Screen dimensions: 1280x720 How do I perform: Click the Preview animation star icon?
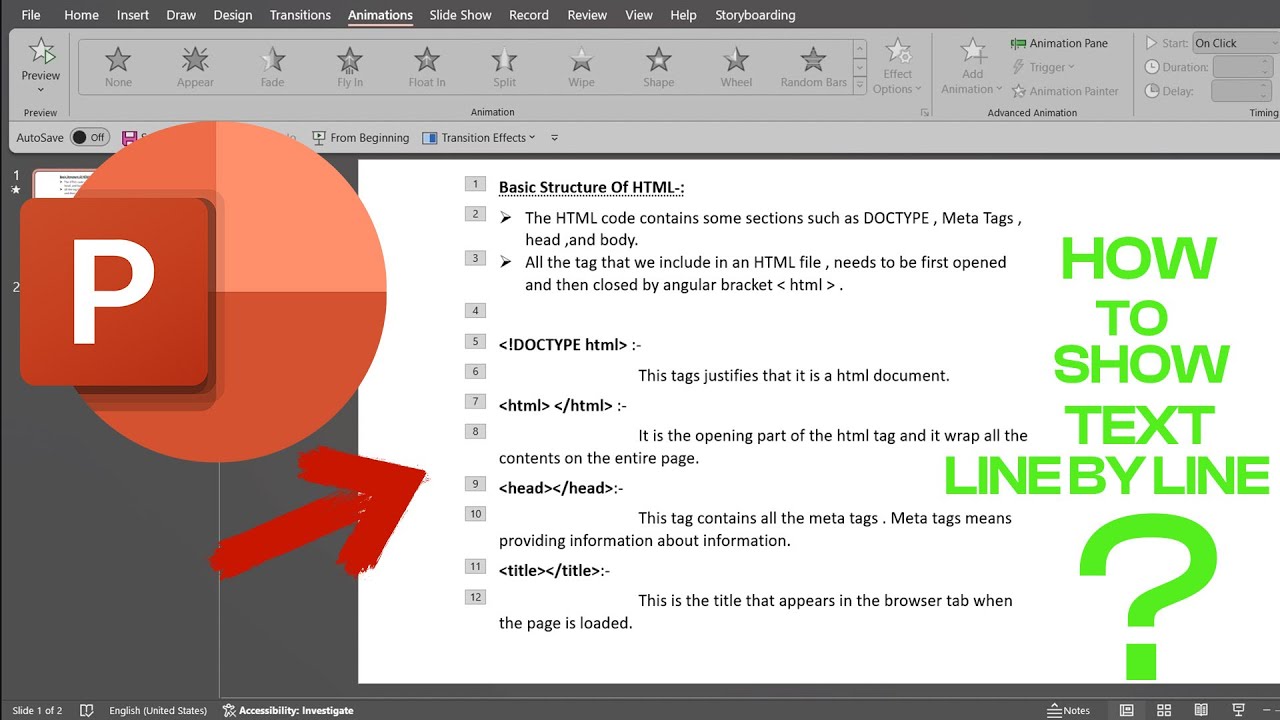(x=41, y=52)
